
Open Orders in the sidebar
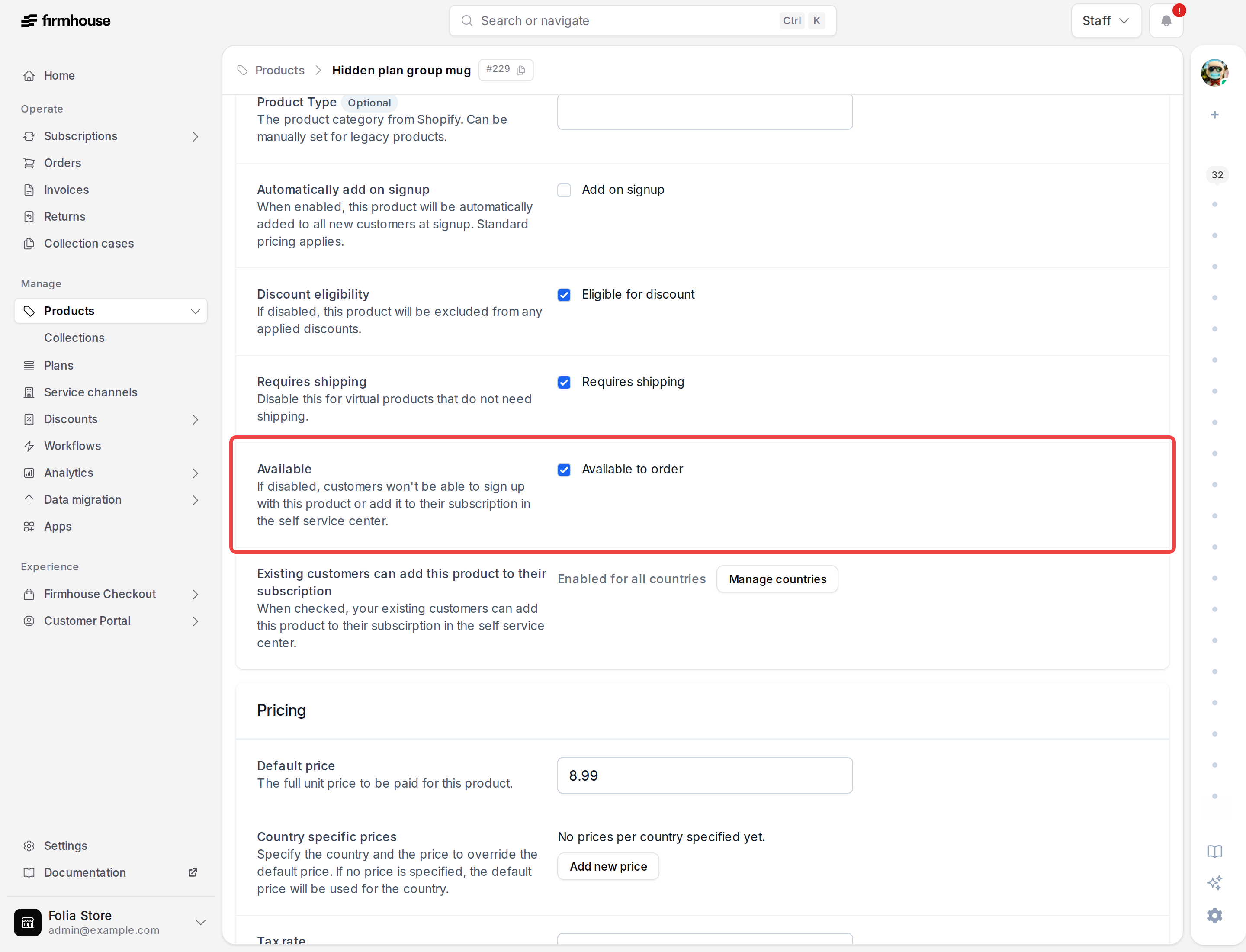tap(110, 163)
